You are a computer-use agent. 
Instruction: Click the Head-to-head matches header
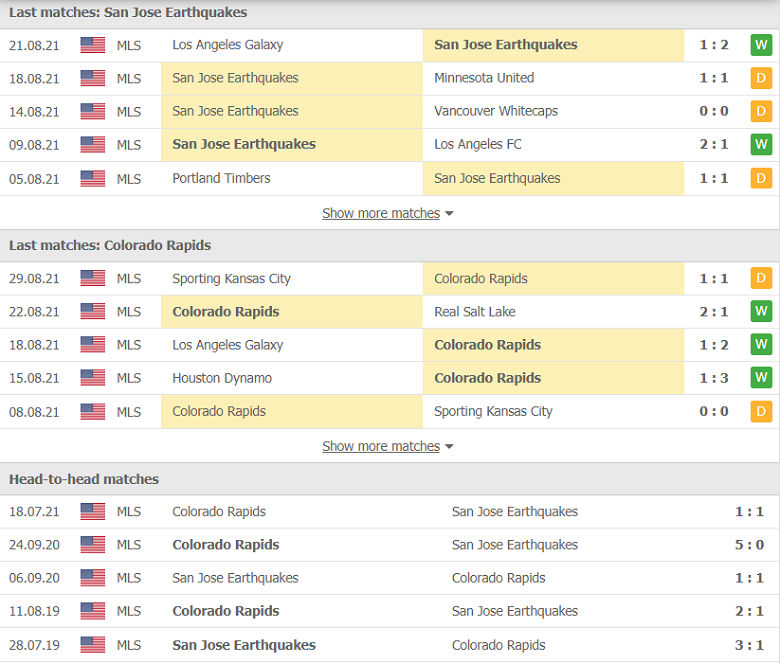(x=84, y=479)
